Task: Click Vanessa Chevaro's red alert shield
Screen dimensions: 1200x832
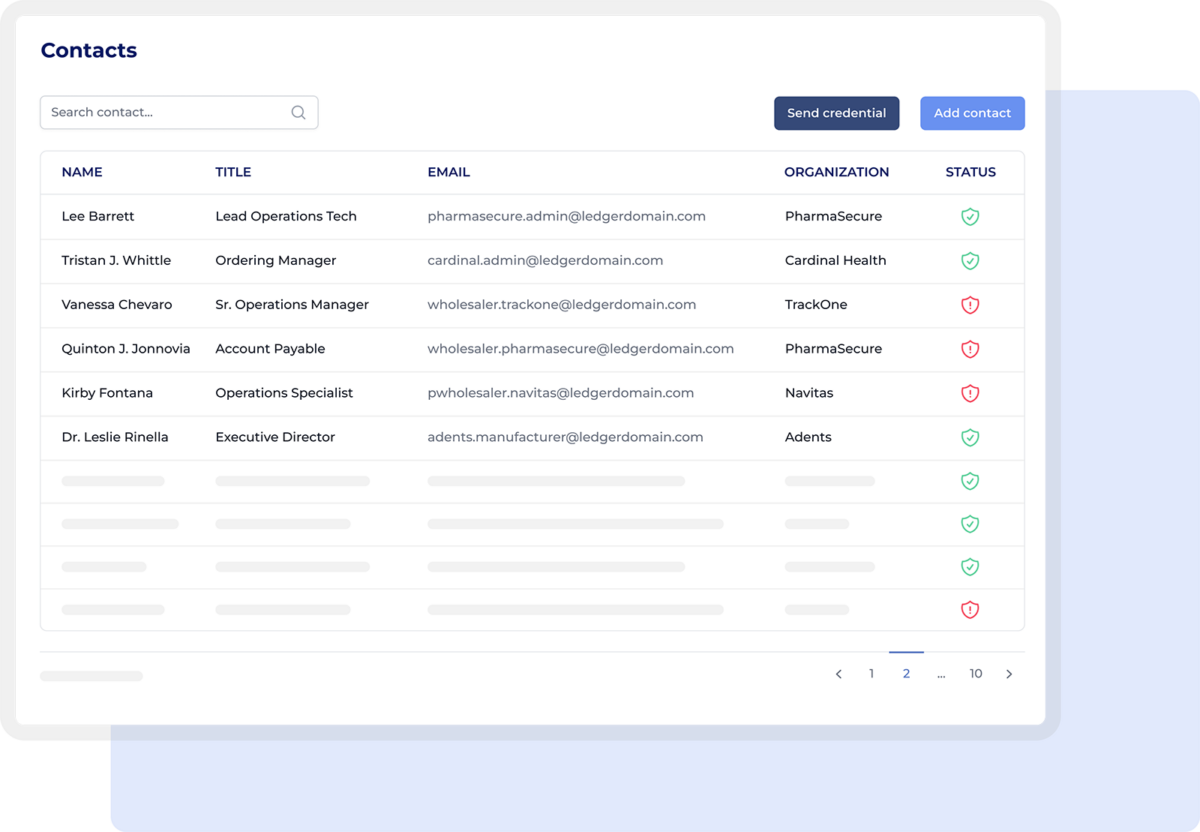Action: click(x=969, y=305)
